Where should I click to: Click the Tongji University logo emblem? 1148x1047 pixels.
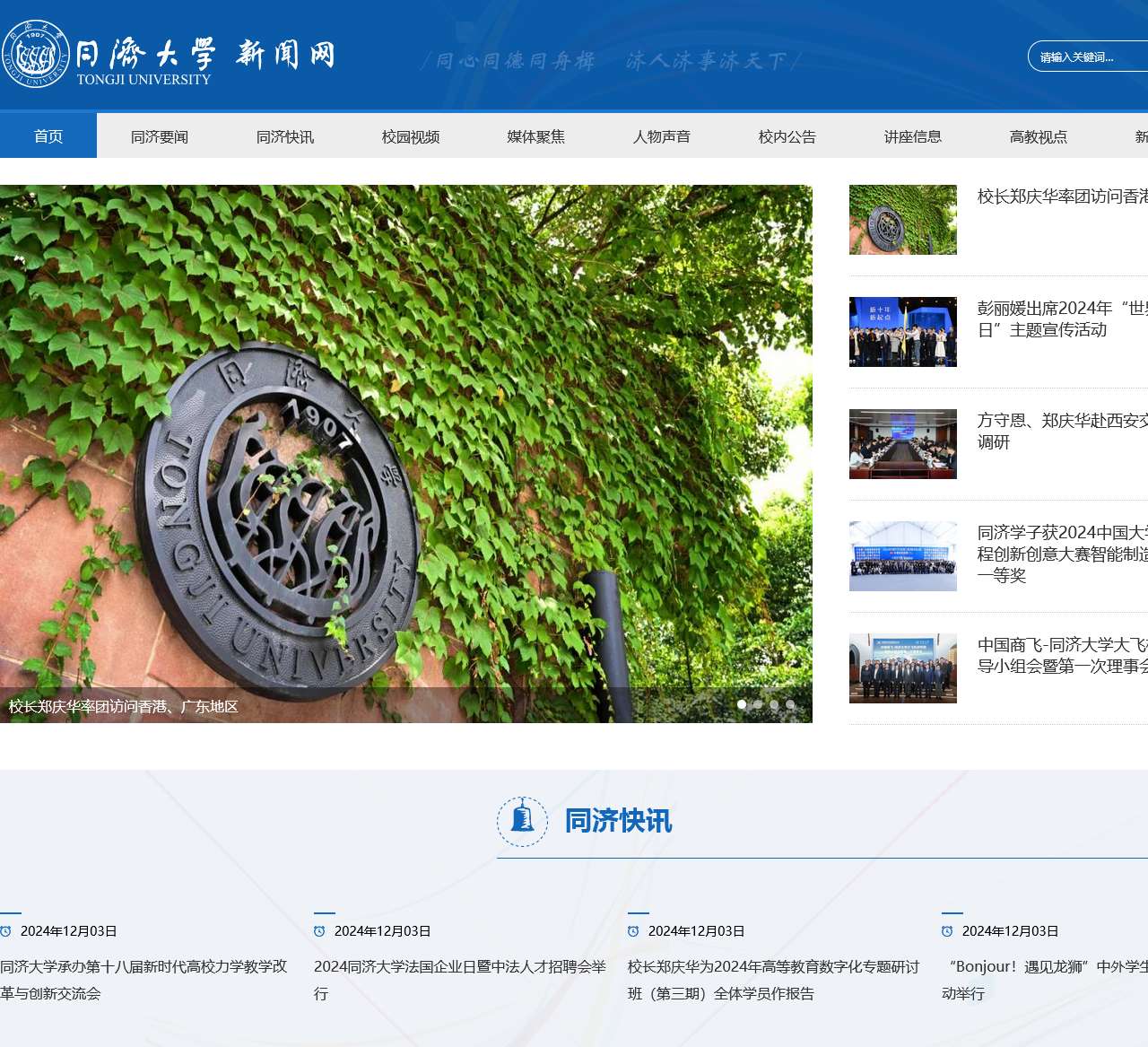[x=36, y=54]
